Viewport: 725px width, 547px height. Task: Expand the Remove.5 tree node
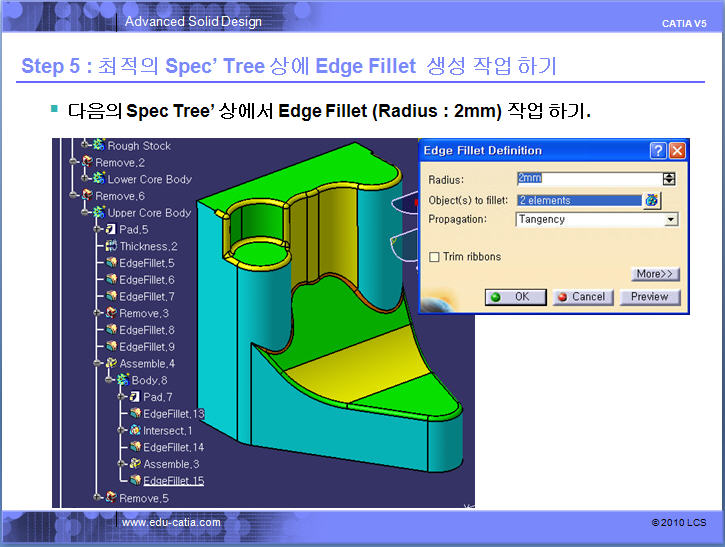pos(98,498)
